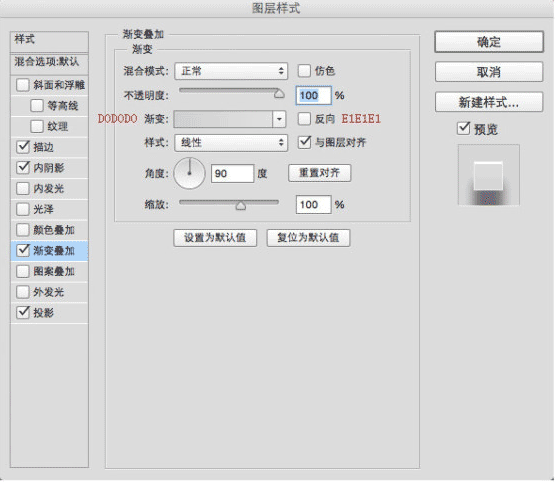Click 新建样式... button
This screenshot has width=555, height=482.
(489, 102)
